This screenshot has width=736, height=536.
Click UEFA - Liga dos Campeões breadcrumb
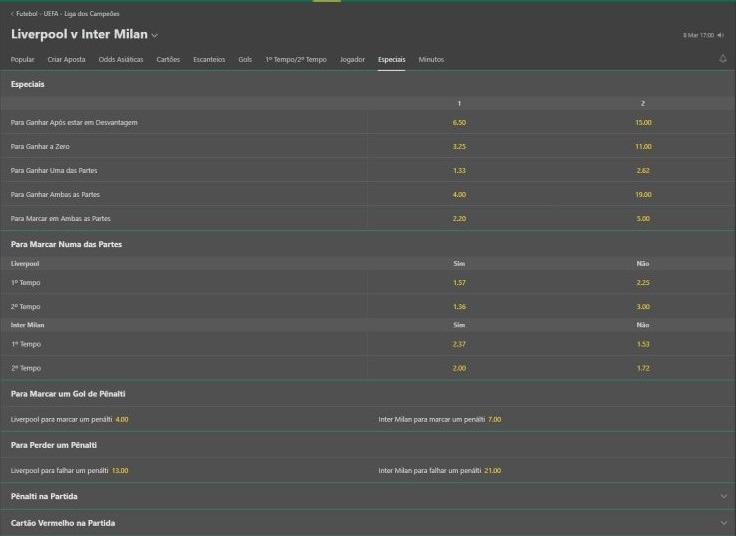pos(81,14)
